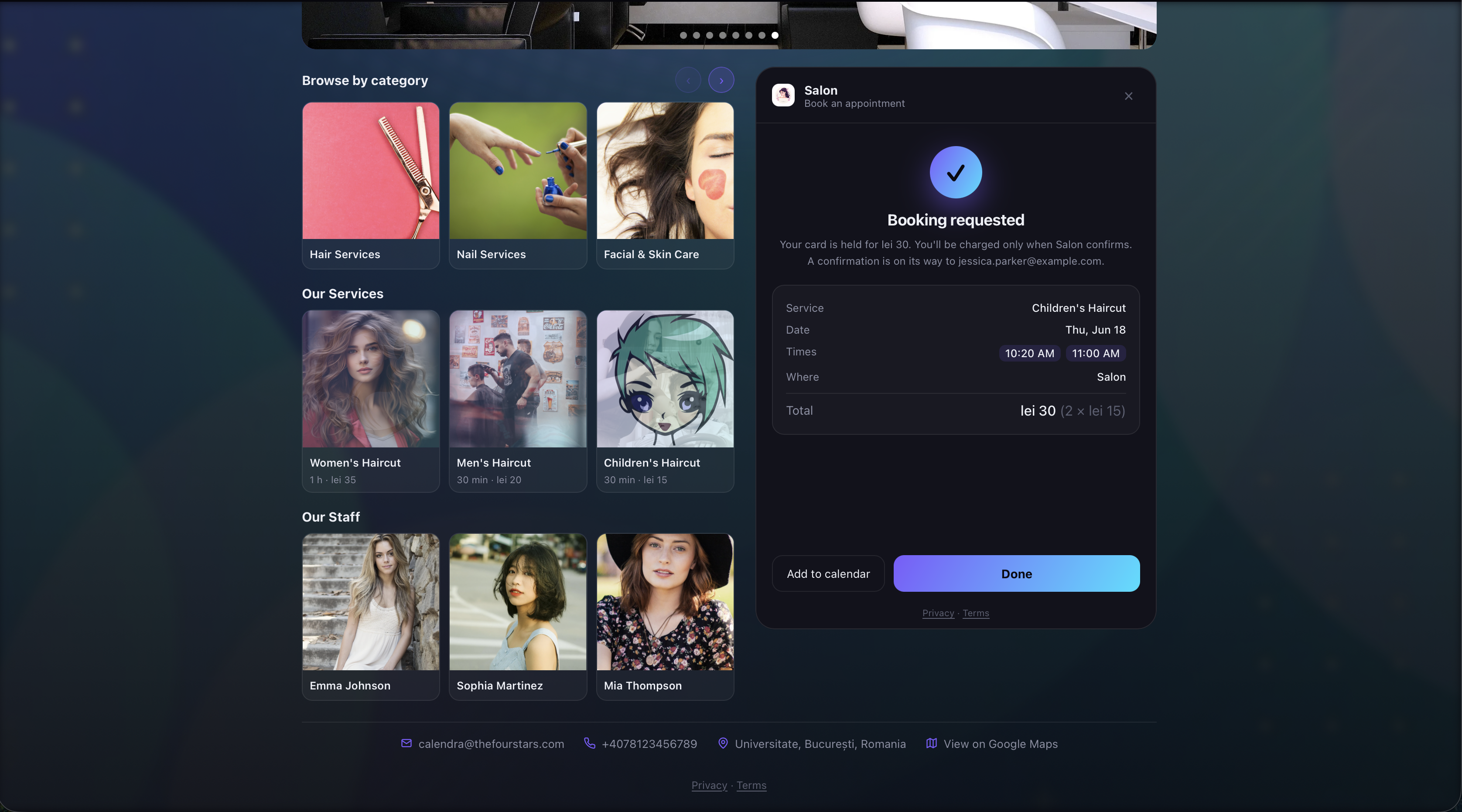
Task: Click Add to calendar button
Action: pos(828,574)
